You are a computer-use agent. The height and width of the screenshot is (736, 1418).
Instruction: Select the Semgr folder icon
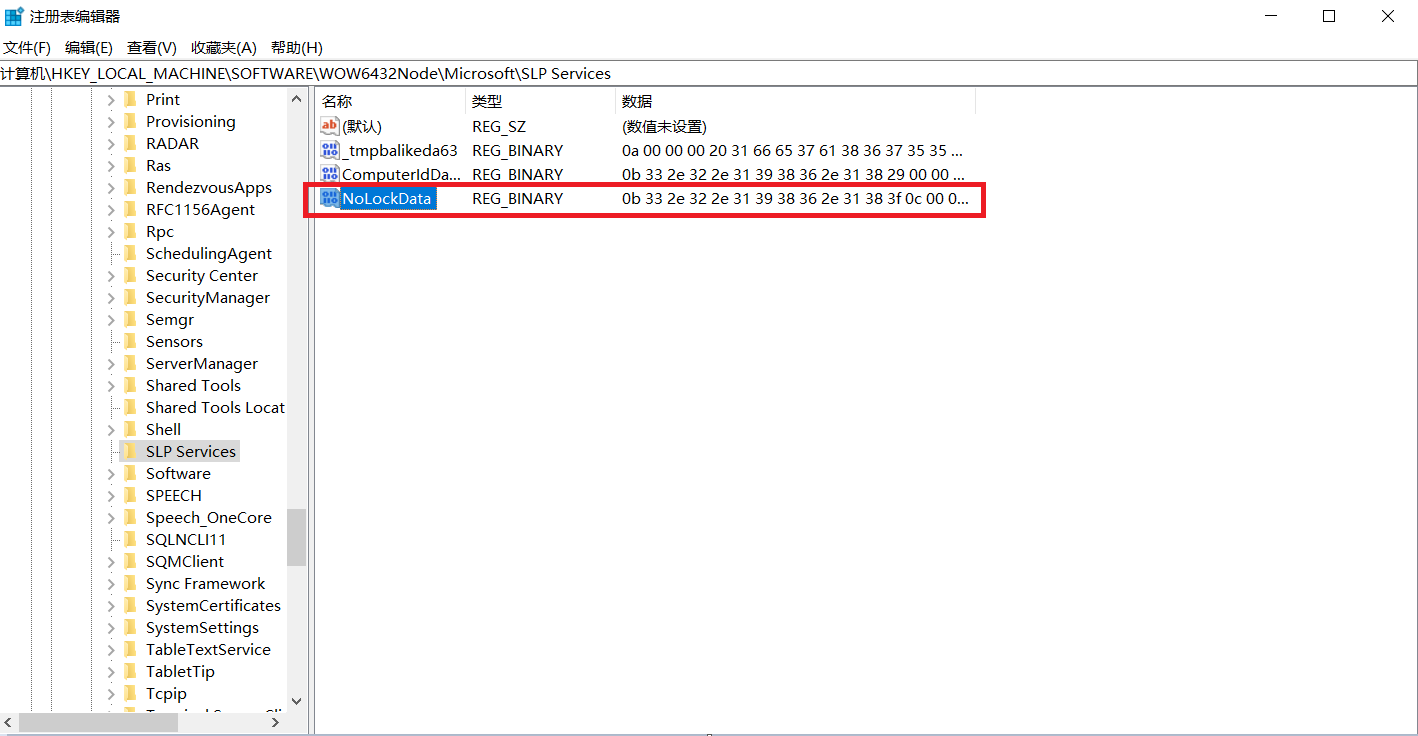(x=130, y=320)
